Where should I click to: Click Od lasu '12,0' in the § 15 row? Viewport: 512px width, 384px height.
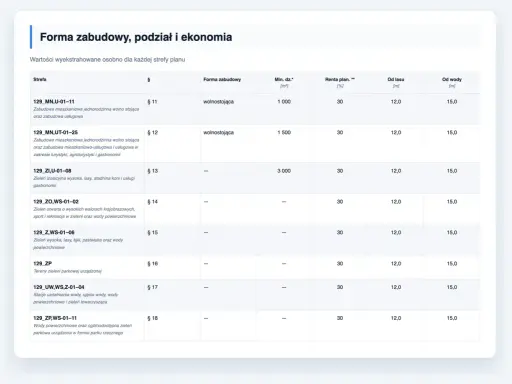(x=396, y=233)
